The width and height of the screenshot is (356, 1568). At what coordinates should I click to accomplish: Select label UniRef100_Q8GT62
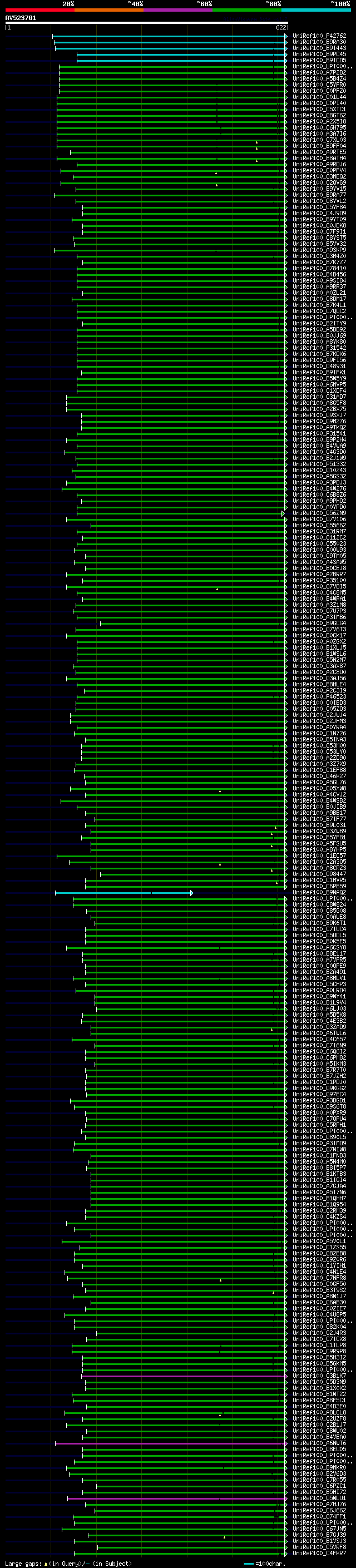319,115
